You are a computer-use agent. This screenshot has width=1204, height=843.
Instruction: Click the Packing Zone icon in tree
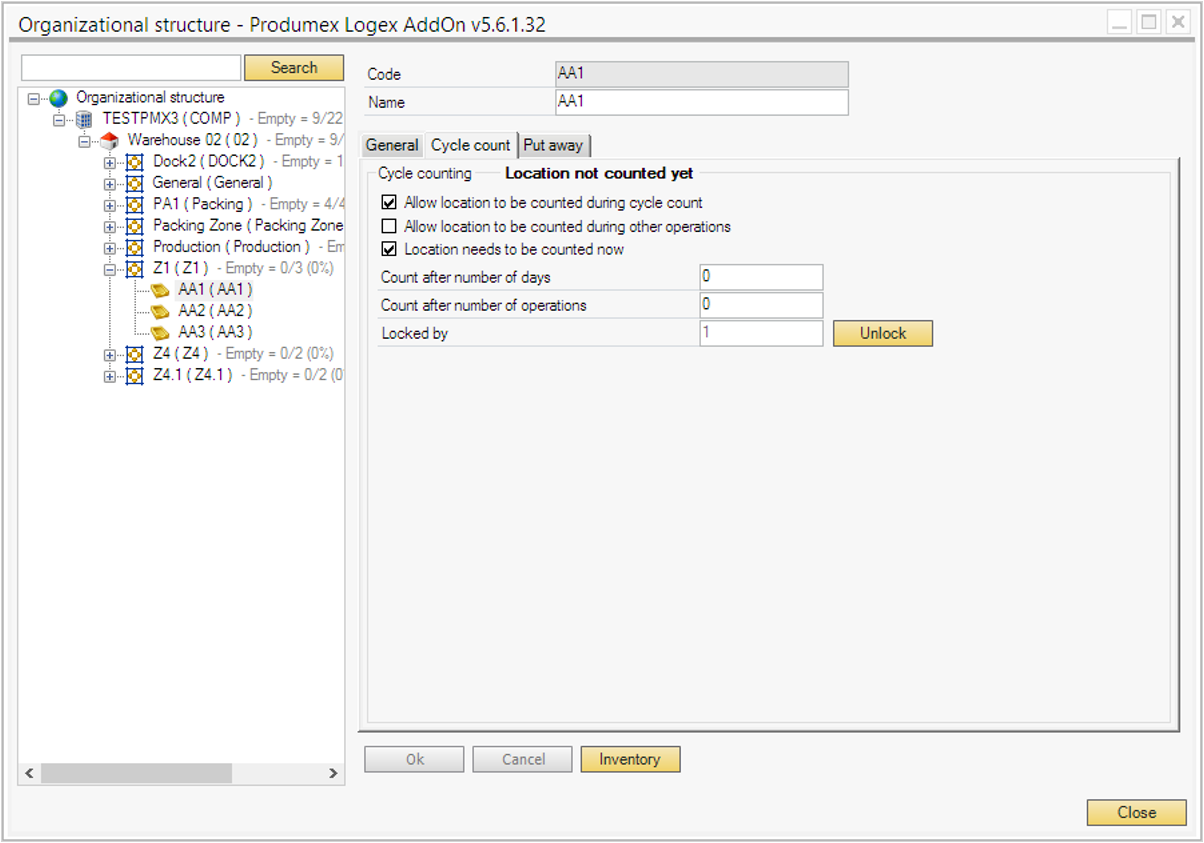[x=135, y=226]
